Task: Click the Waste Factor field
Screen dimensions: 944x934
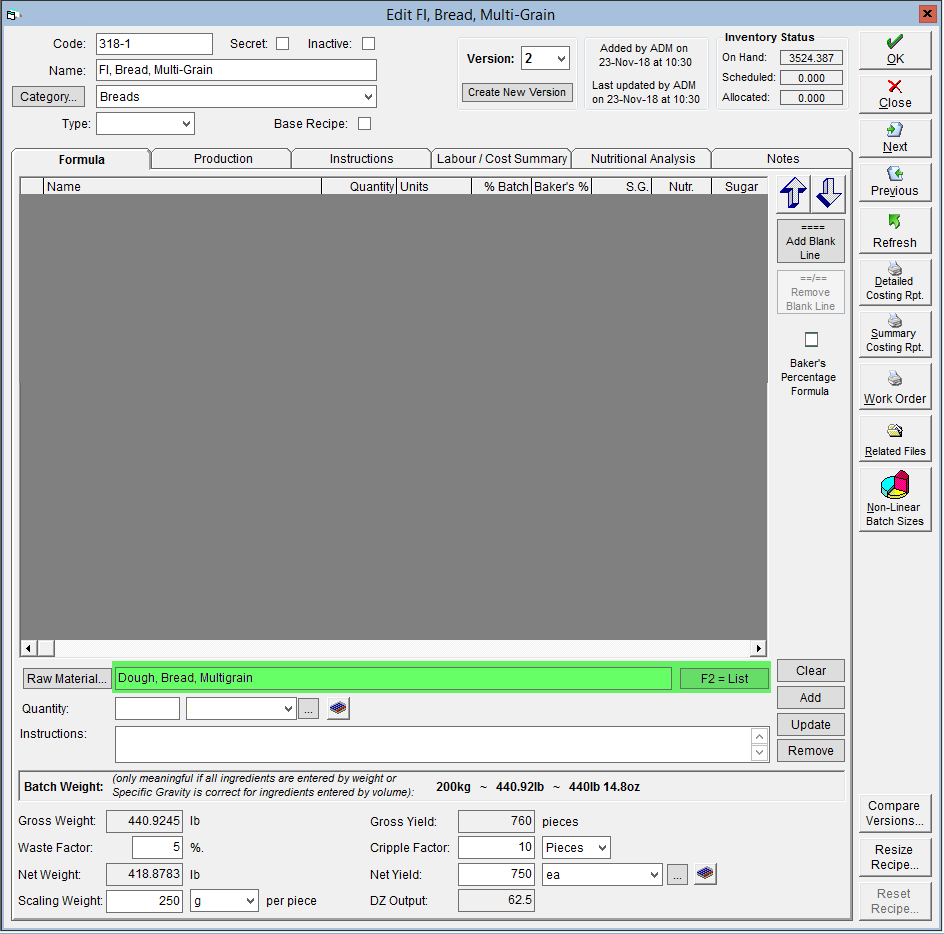Action: (x=157, y=848)
